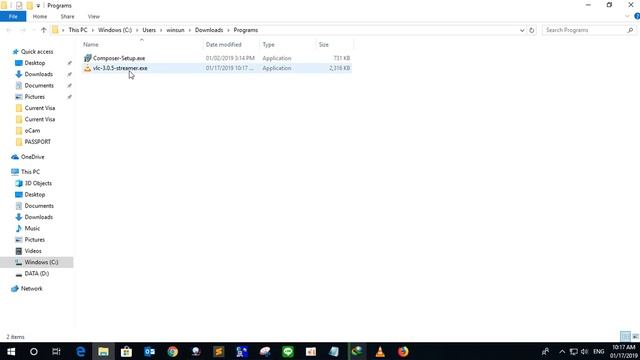Open Sublime Text from taskbar
This screenshot has width=640, height=360.
(219, 351)
